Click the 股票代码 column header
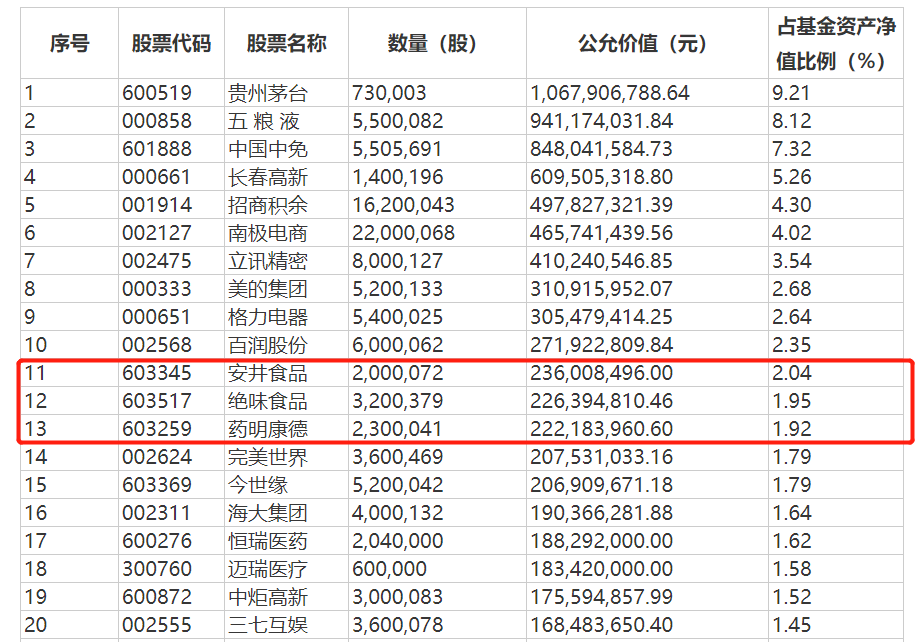The width and height of the screenshot is (924, 642). click(x=171, y=44)
